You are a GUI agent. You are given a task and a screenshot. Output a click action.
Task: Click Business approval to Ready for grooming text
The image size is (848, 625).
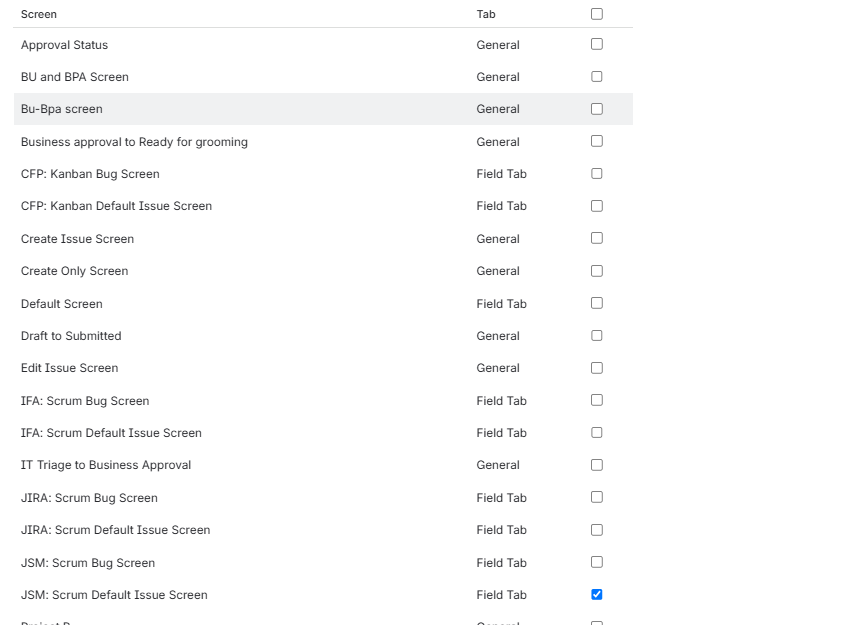coord(134,142)
